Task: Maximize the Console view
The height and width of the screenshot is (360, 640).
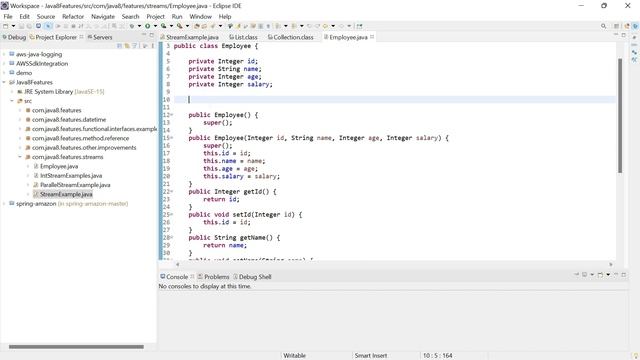Action: coord(624,275)
